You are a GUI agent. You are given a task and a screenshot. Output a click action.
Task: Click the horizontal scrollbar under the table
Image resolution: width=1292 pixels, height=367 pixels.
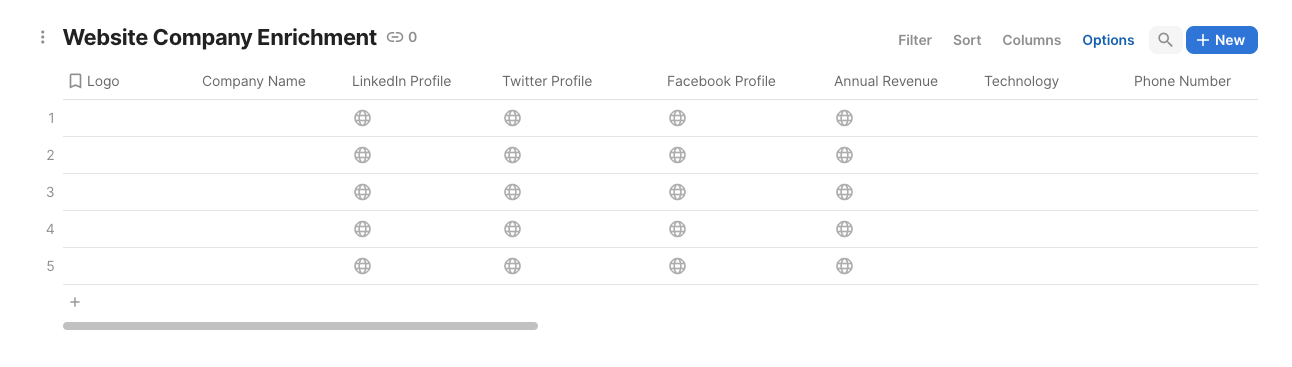tap(300, 326)
